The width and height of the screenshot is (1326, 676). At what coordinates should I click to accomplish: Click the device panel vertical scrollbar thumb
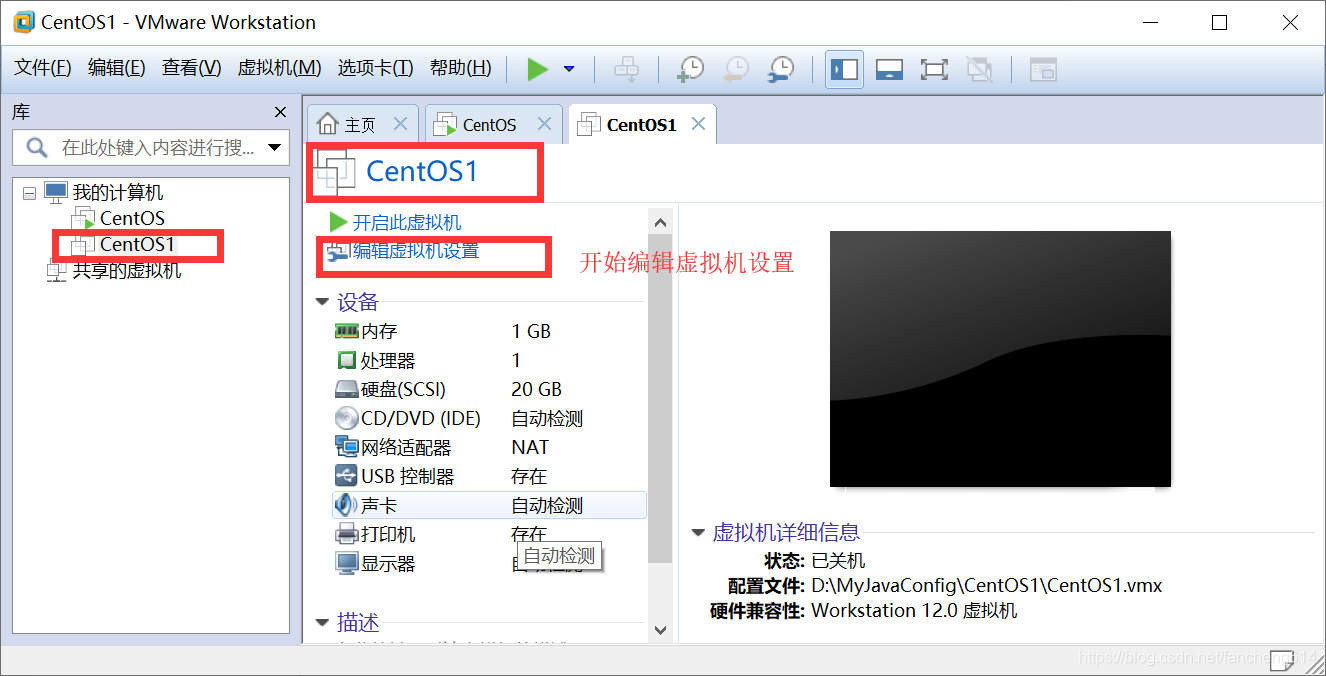[x=660, y=400]
